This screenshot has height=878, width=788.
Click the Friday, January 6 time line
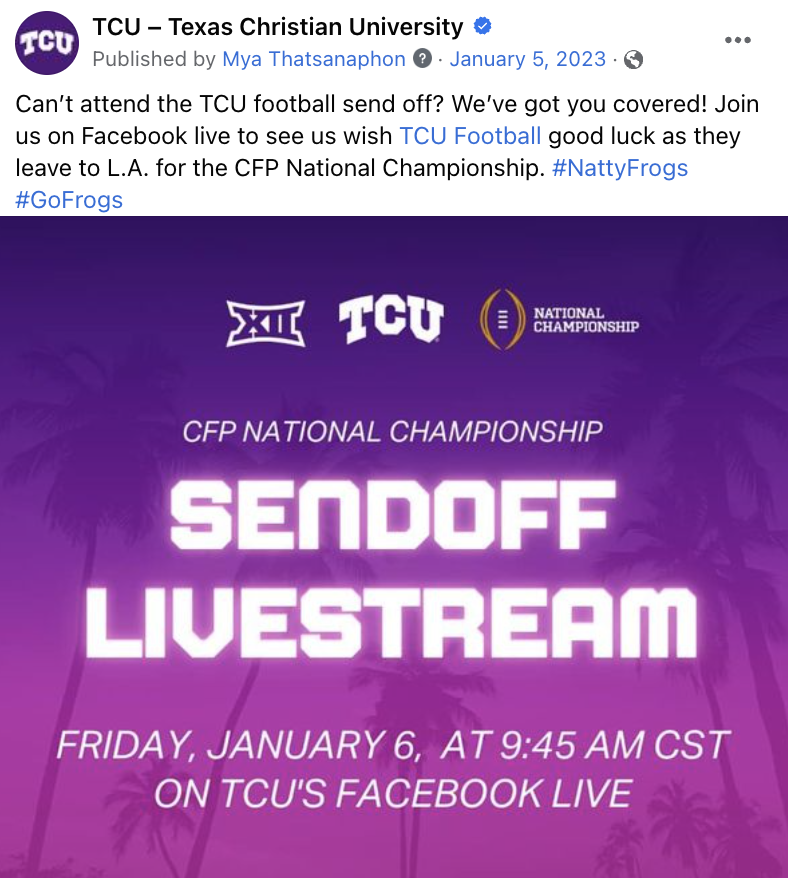click(392, 746)
